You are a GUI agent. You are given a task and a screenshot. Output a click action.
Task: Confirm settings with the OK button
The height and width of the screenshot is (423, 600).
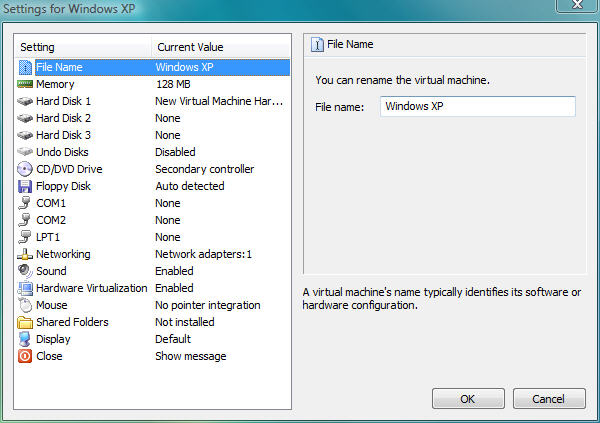tap(468, 399)
